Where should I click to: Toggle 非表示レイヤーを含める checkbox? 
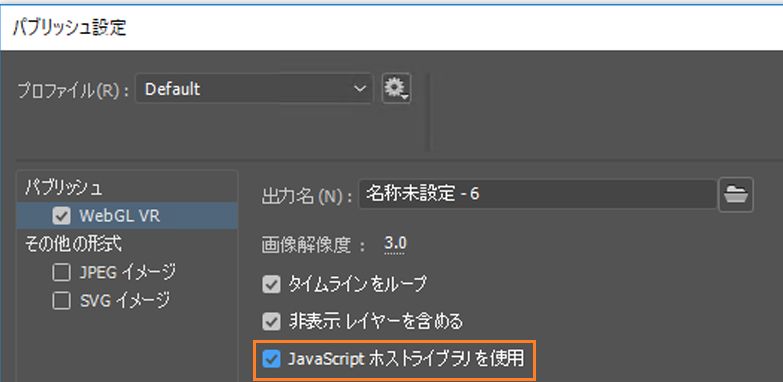click(272, 321)
